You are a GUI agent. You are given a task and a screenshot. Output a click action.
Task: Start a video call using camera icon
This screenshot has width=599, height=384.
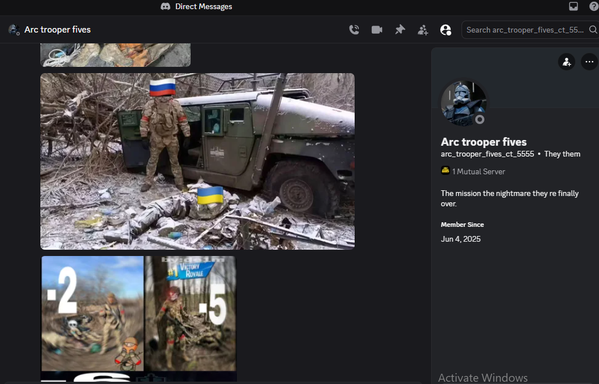tap(377, 30)
